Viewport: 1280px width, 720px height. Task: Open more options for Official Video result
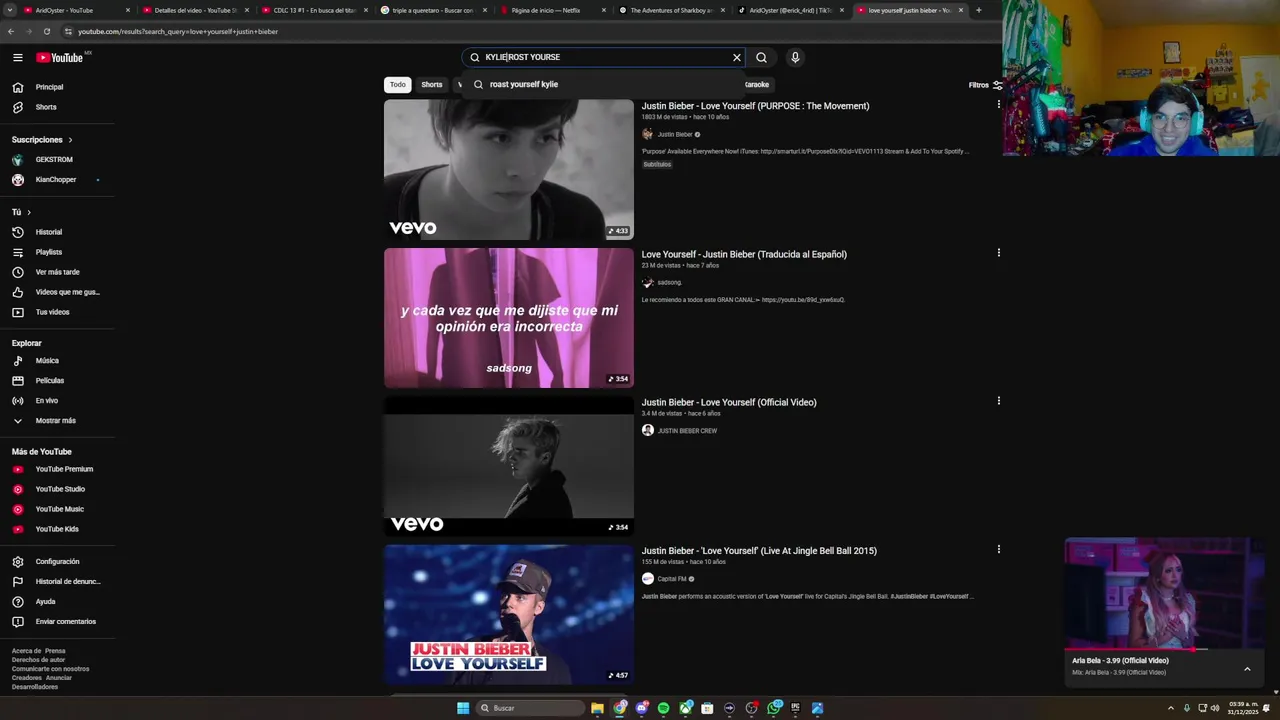(x=998, y=401)
